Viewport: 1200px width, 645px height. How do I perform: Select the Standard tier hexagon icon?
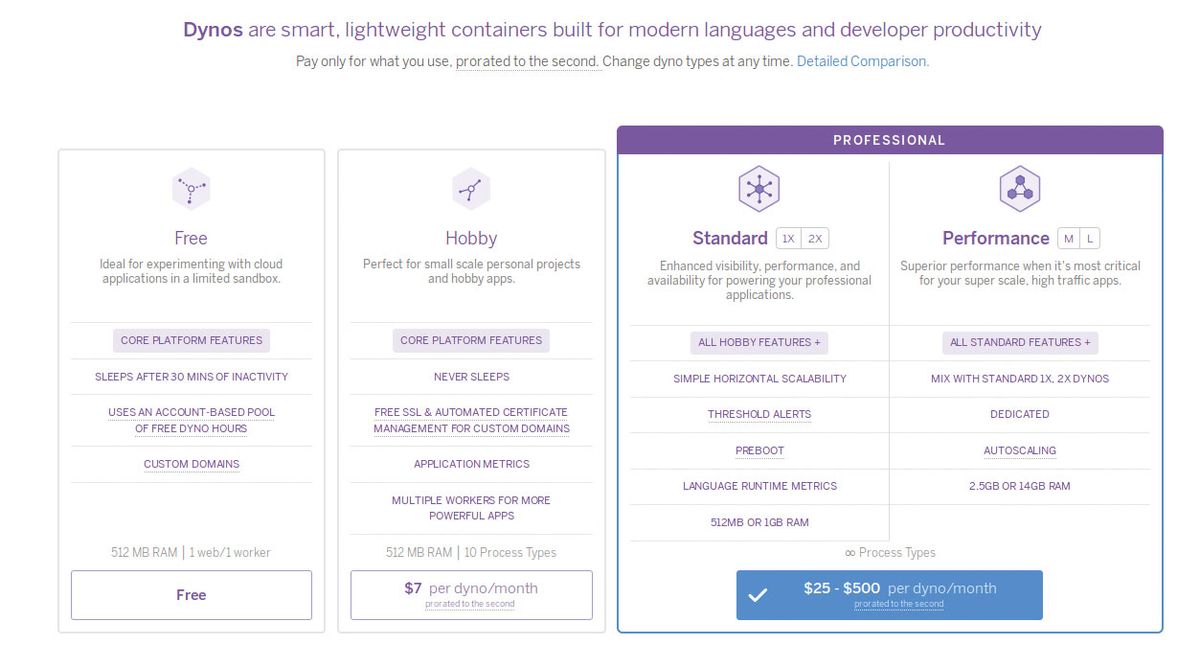pos(759,188)
